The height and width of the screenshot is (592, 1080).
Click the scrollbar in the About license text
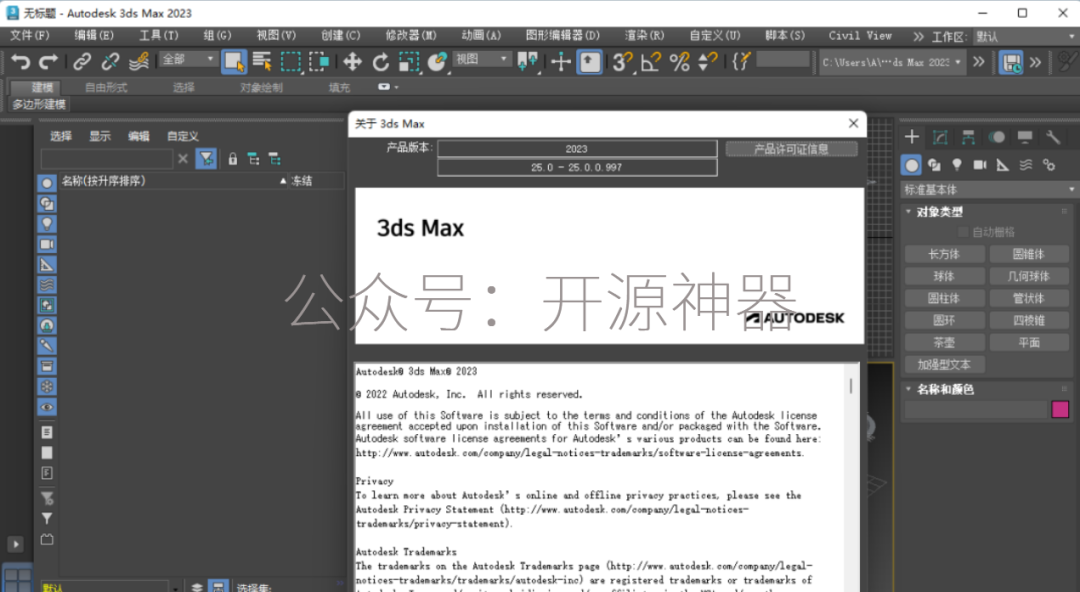tap(851, 385)
